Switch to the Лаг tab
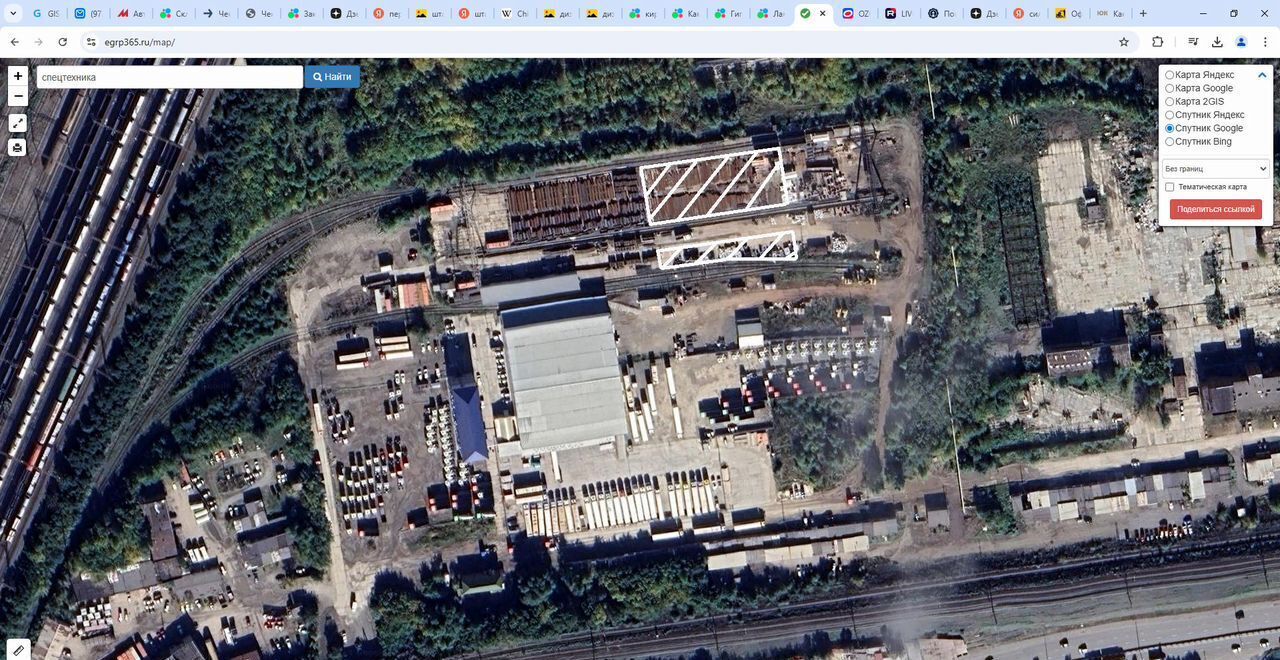 click(x=771, y=14)
